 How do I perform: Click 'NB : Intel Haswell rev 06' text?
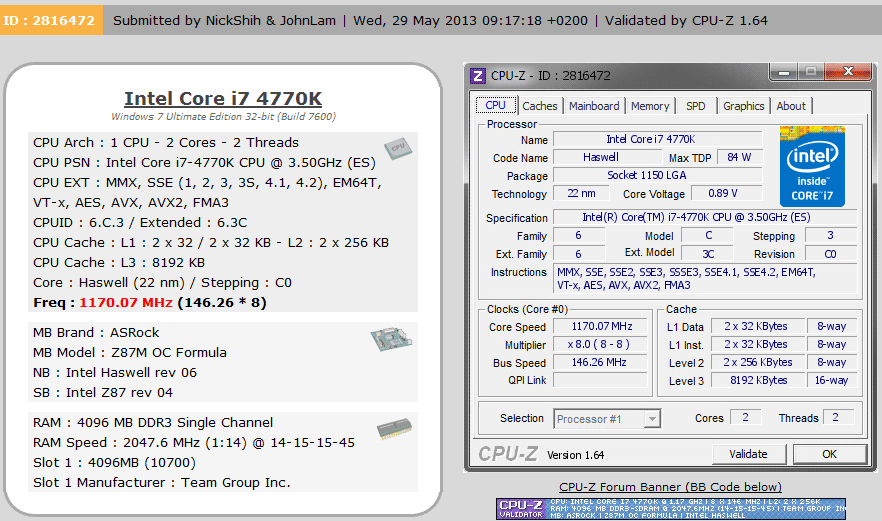tap(115, 372)
